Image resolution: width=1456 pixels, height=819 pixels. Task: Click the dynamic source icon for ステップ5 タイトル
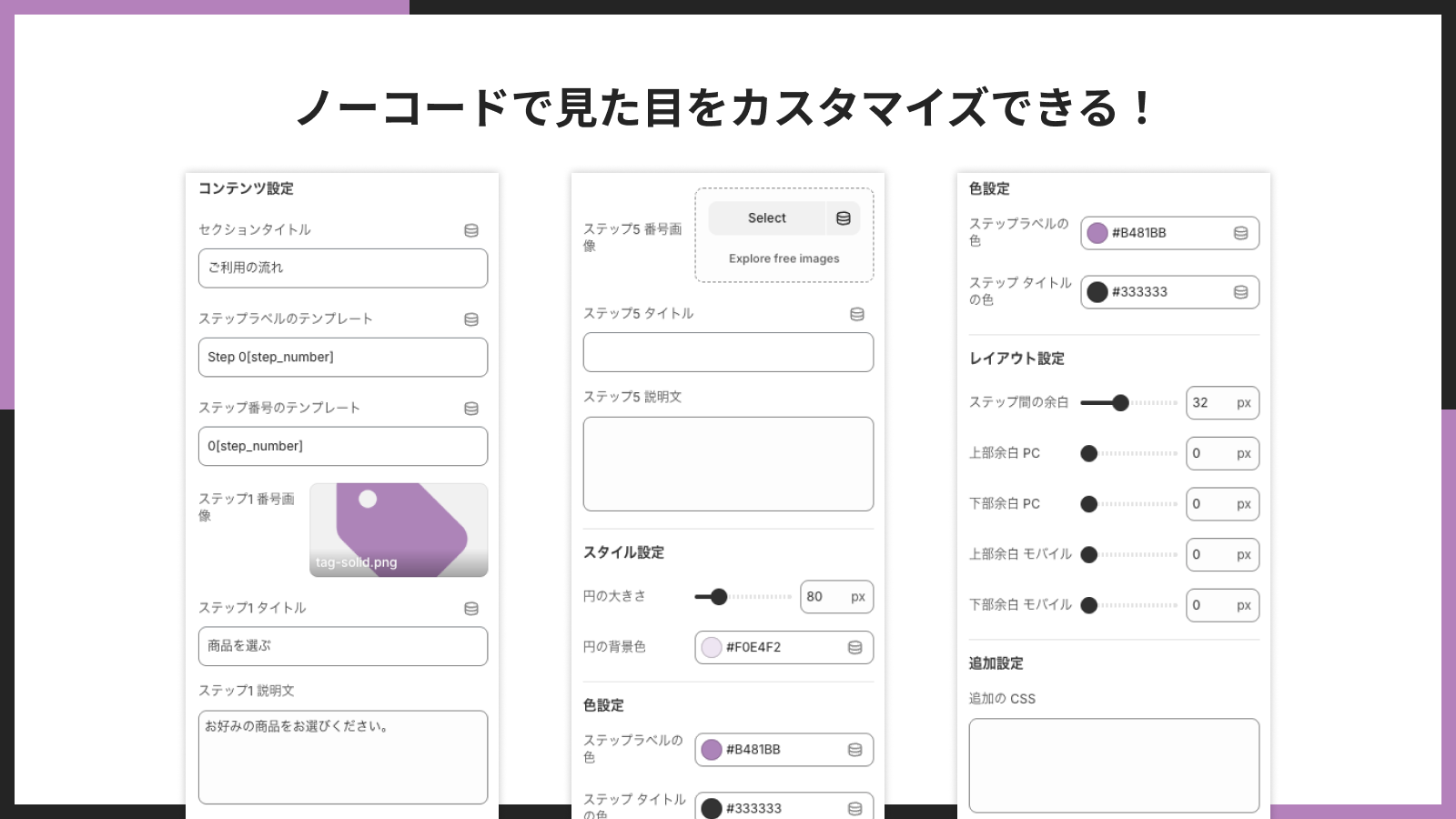click(856, 314)
